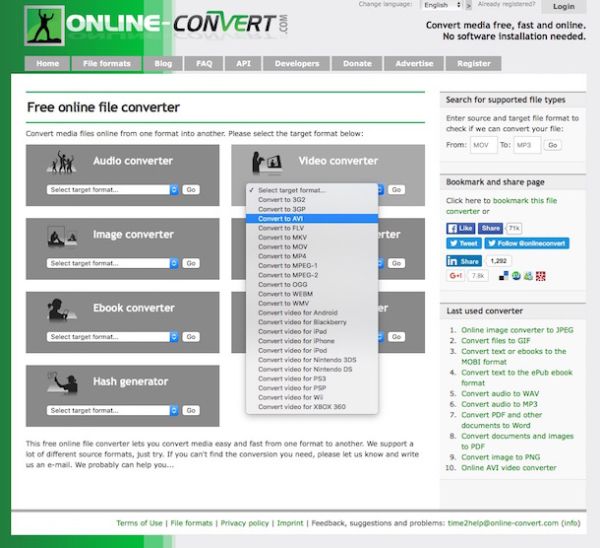Click the Login button

(x=564, y=7)
